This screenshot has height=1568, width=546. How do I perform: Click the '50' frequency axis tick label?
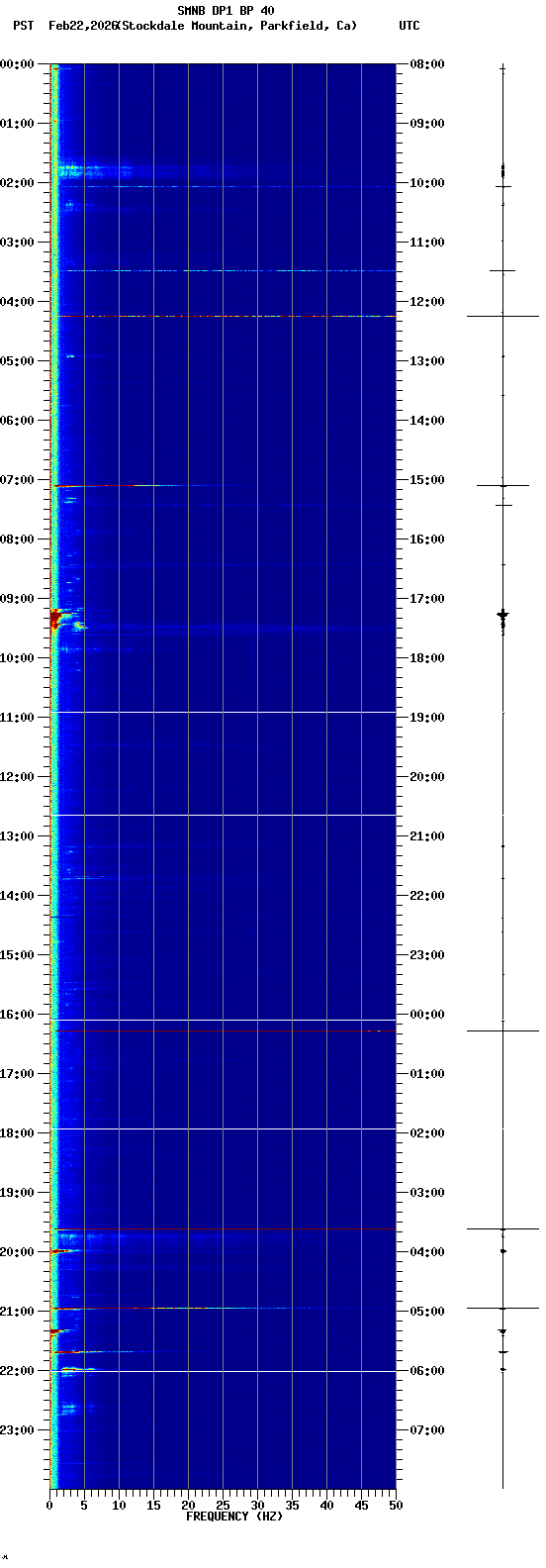[396, 1507]
